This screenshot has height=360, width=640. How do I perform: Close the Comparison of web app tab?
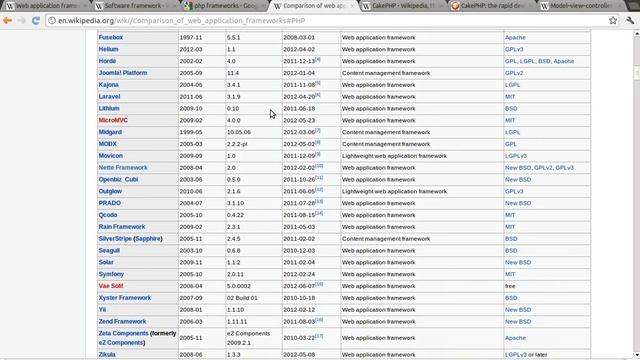(x=352, y=6)
